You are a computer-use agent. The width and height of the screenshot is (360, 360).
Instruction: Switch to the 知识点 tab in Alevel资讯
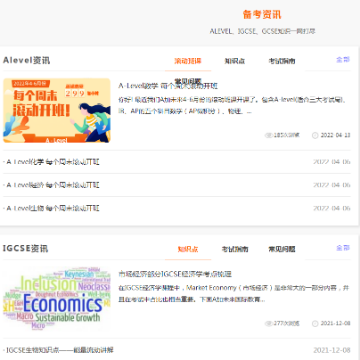[235, 61]
